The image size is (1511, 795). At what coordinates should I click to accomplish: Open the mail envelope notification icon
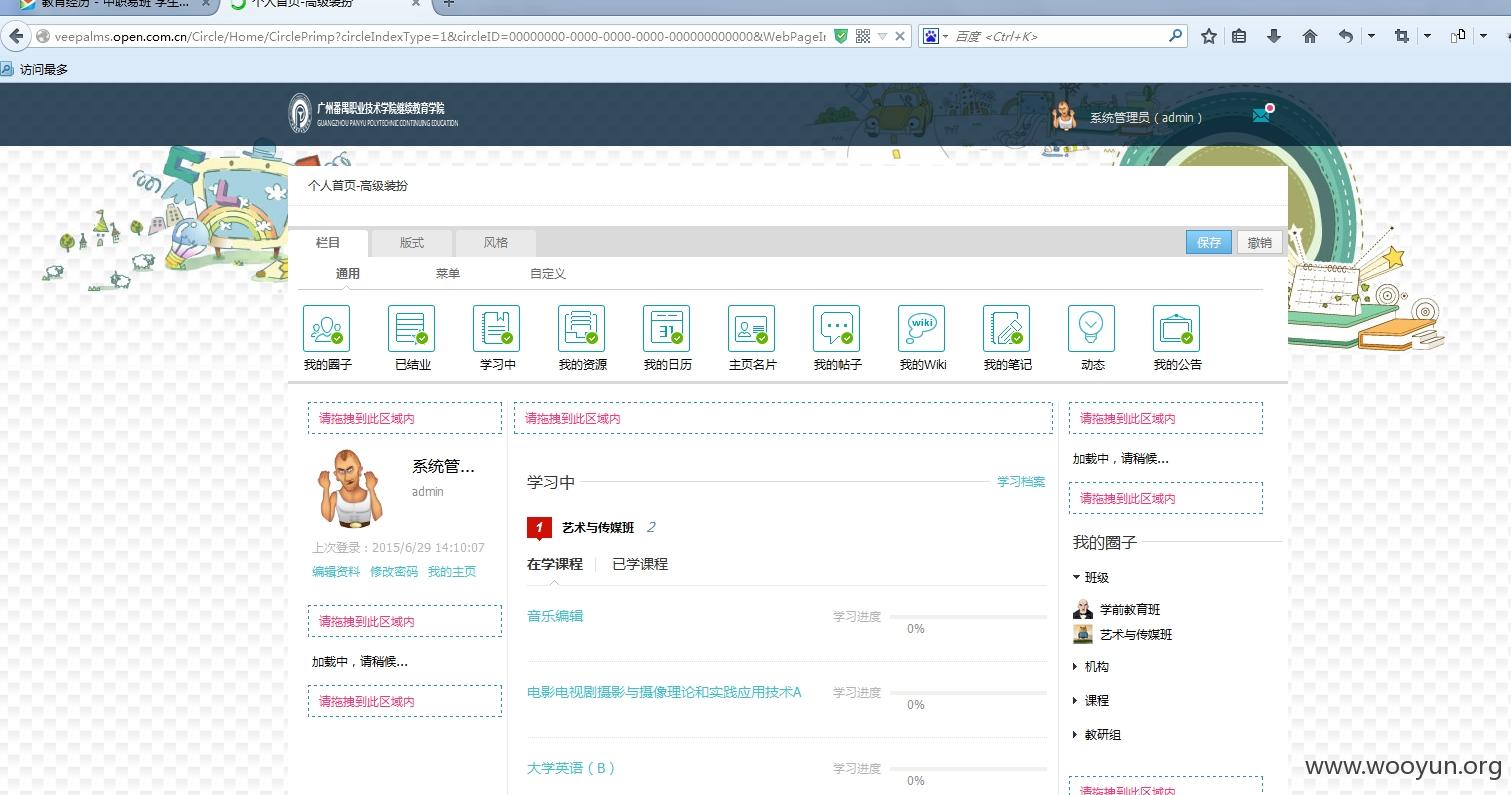(1261, 115)
